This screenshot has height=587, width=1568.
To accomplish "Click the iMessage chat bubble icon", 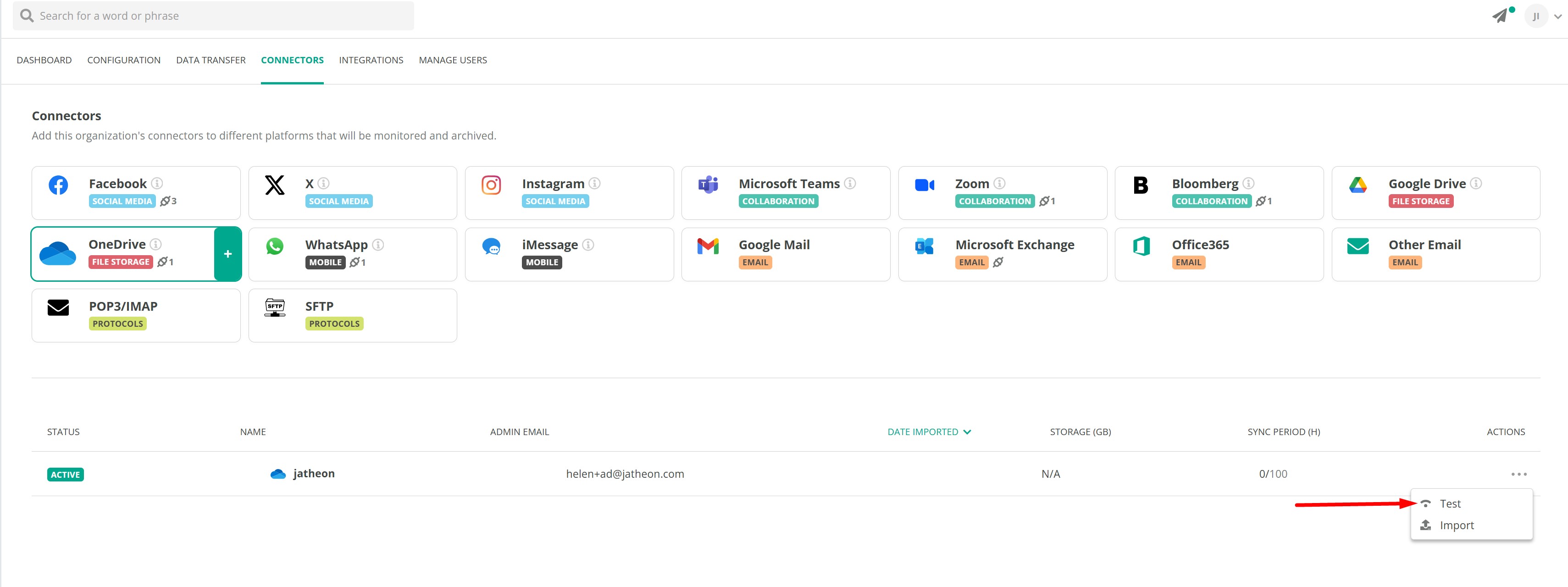I will [491, 246].
